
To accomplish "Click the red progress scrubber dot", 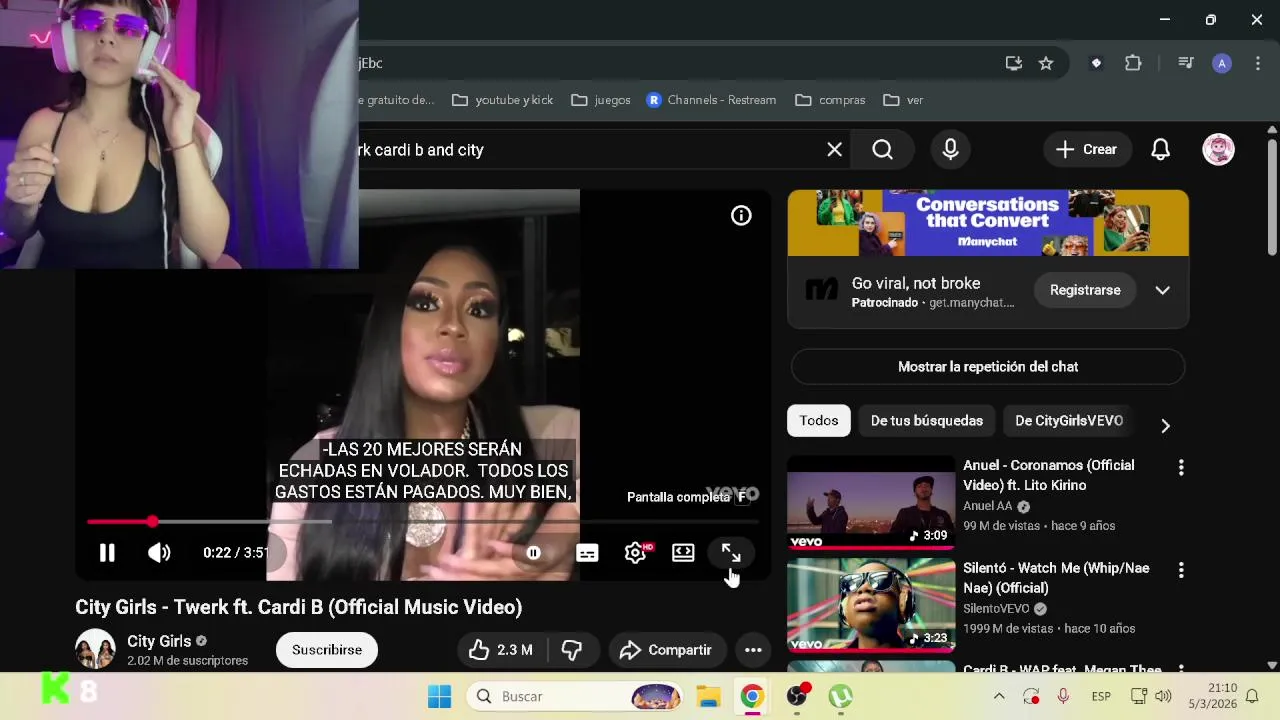I will [152, 522].
